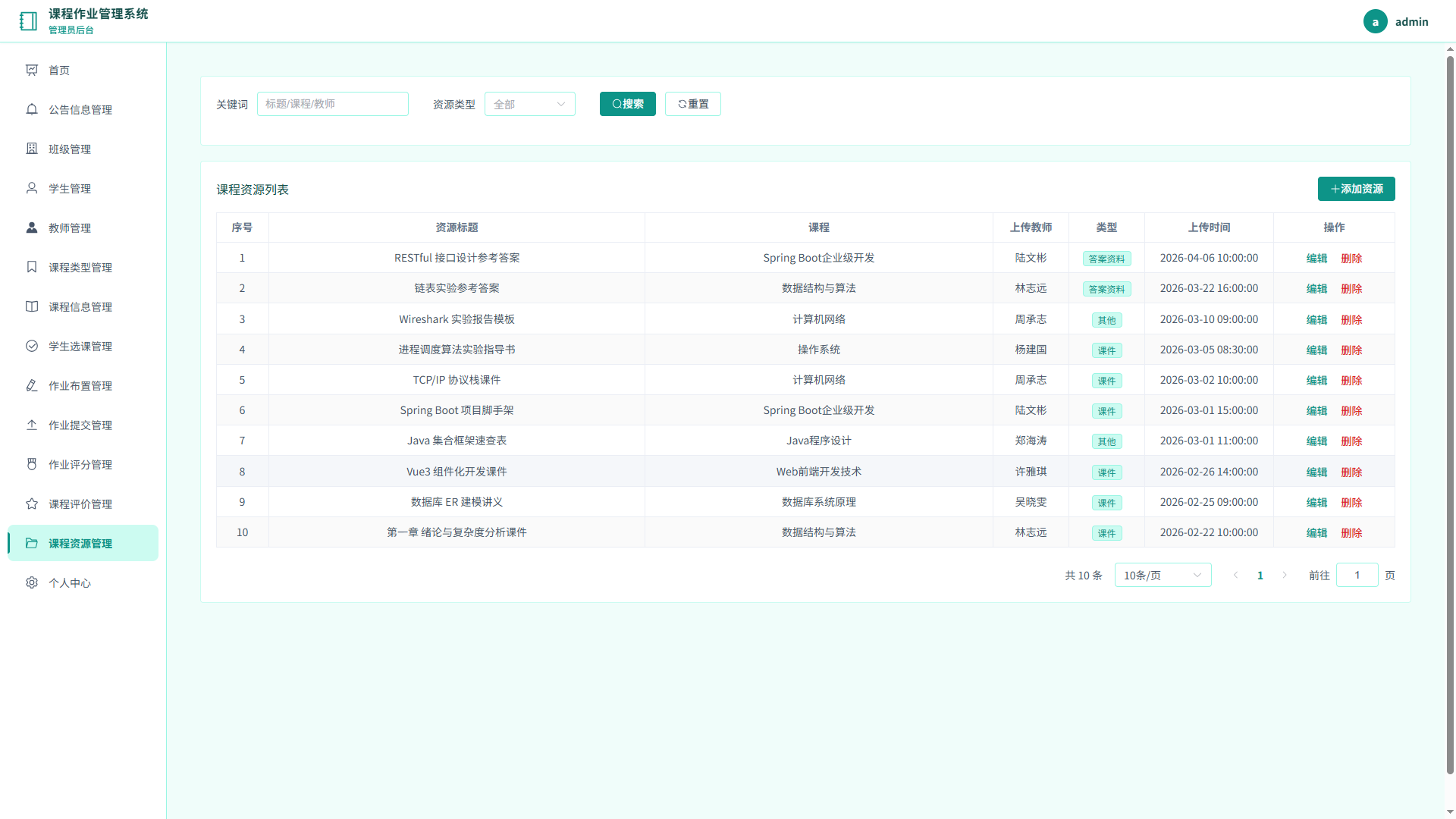Click the 搜索 button
The height and width of the screenshot is (819, 1456).
point(628,104)
